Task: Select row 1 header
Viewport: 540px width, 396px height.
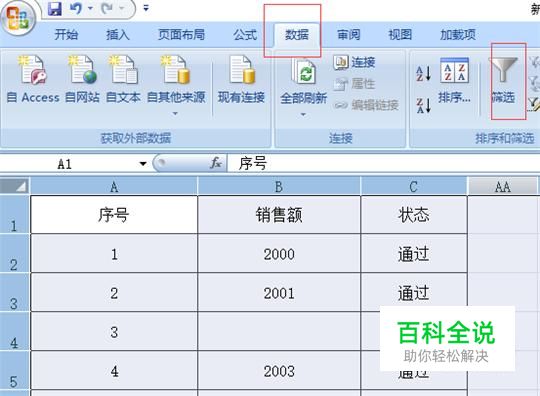Action: click(x=15, y=215)
